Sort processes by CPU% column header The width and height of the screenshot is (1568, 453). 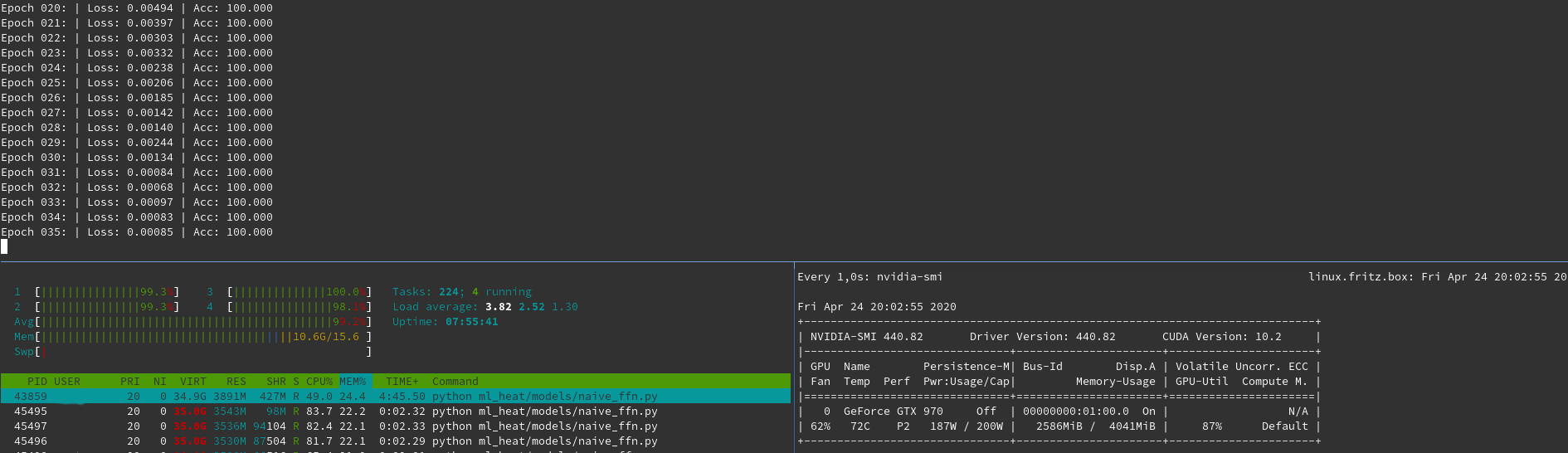319,382
